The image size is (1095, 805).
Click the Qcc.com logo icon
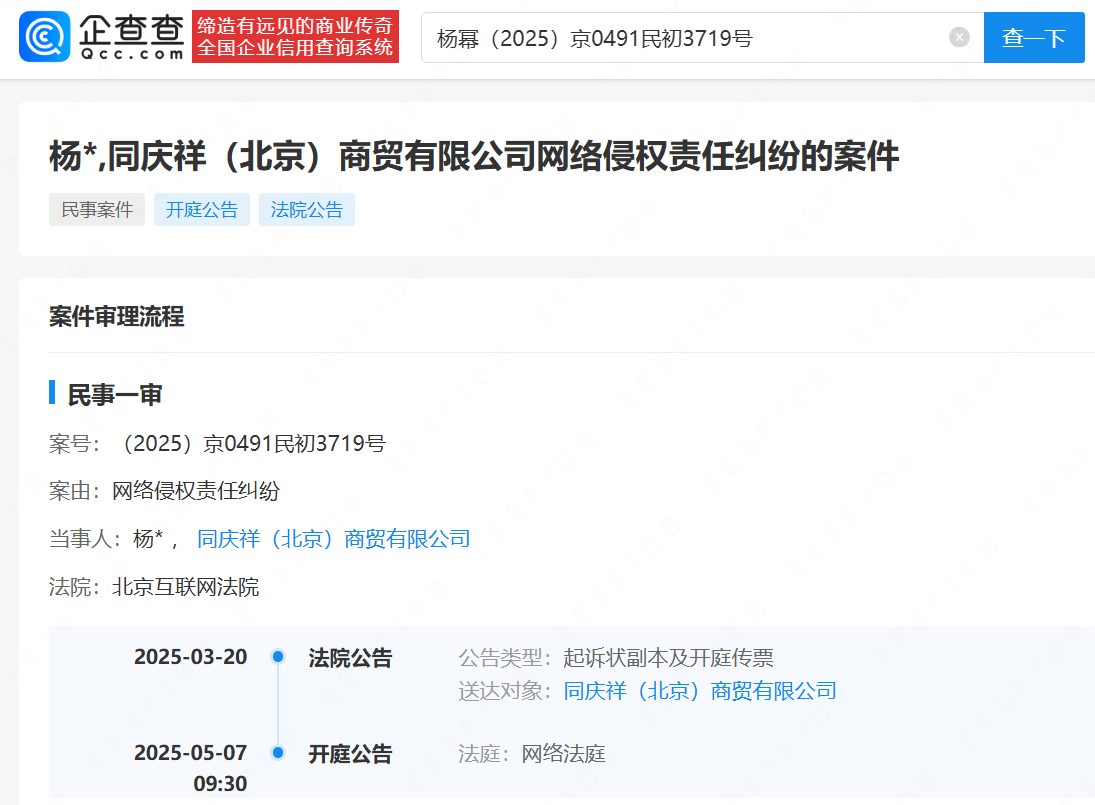(45, 36)
